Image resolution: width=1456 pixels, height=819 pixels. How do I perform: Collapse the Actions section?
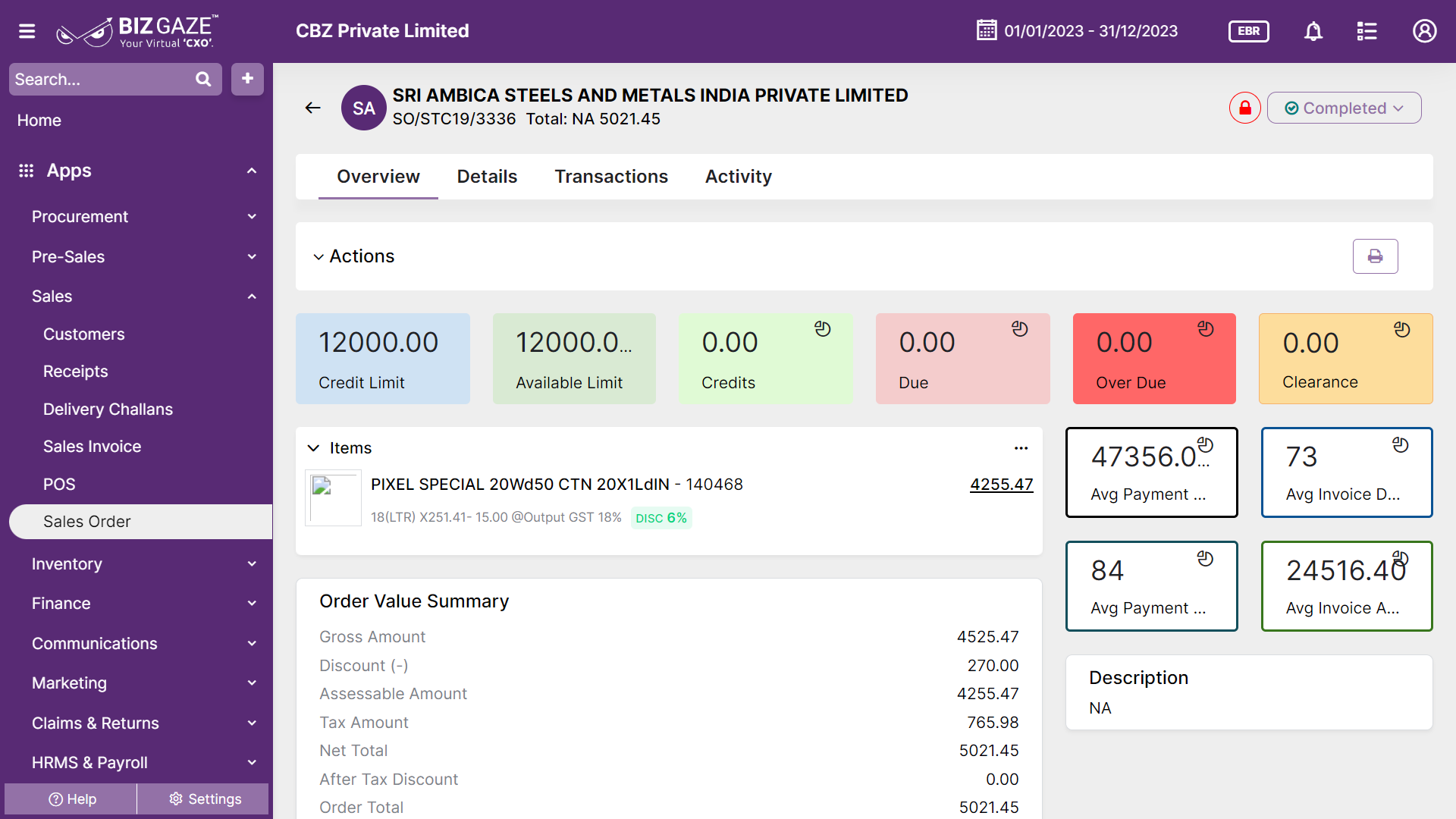click(x=318, y=257)
